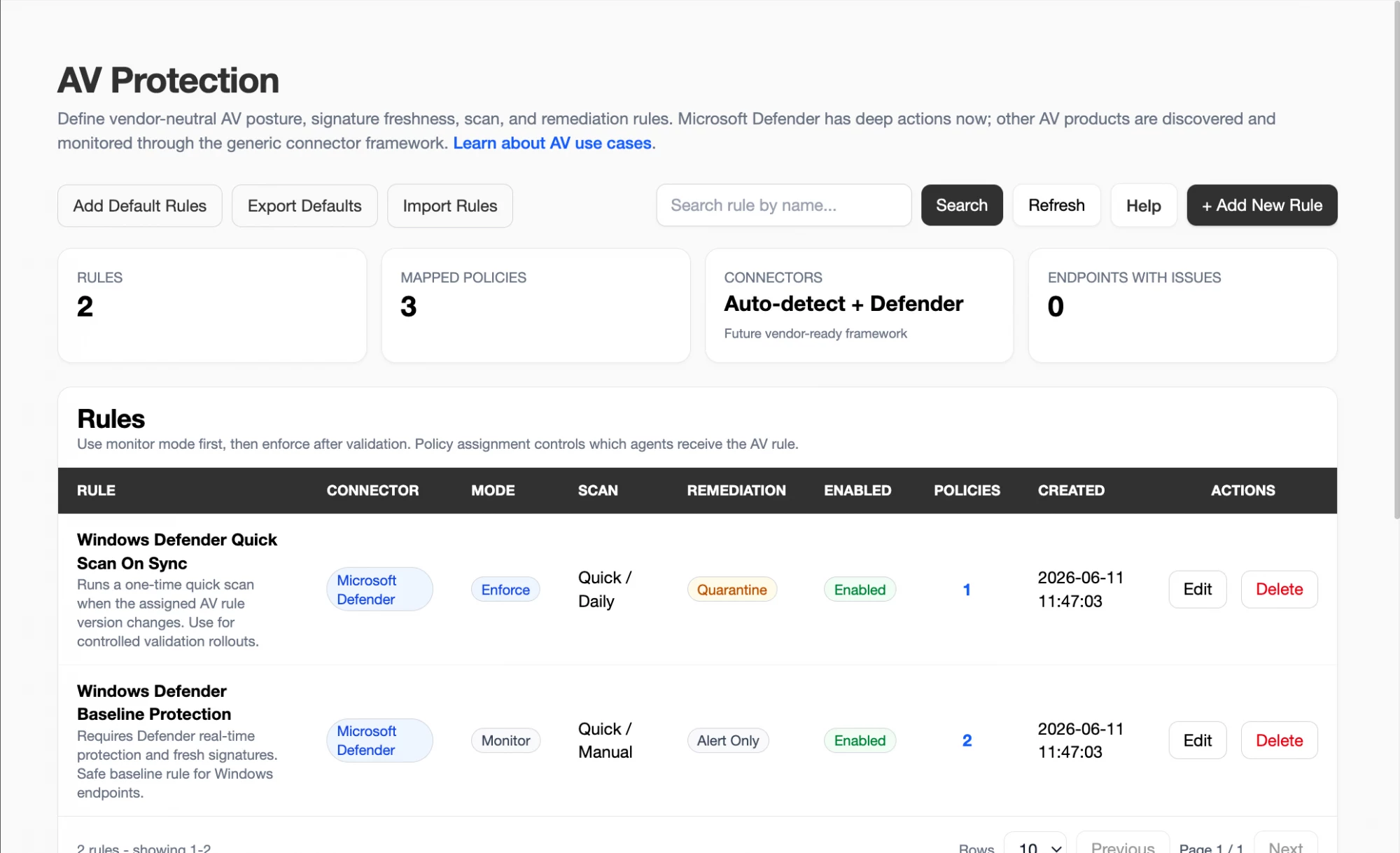Click the RULE column header
The width and height of the screenshot is (1400, 853).
click(x=96, y=490)
